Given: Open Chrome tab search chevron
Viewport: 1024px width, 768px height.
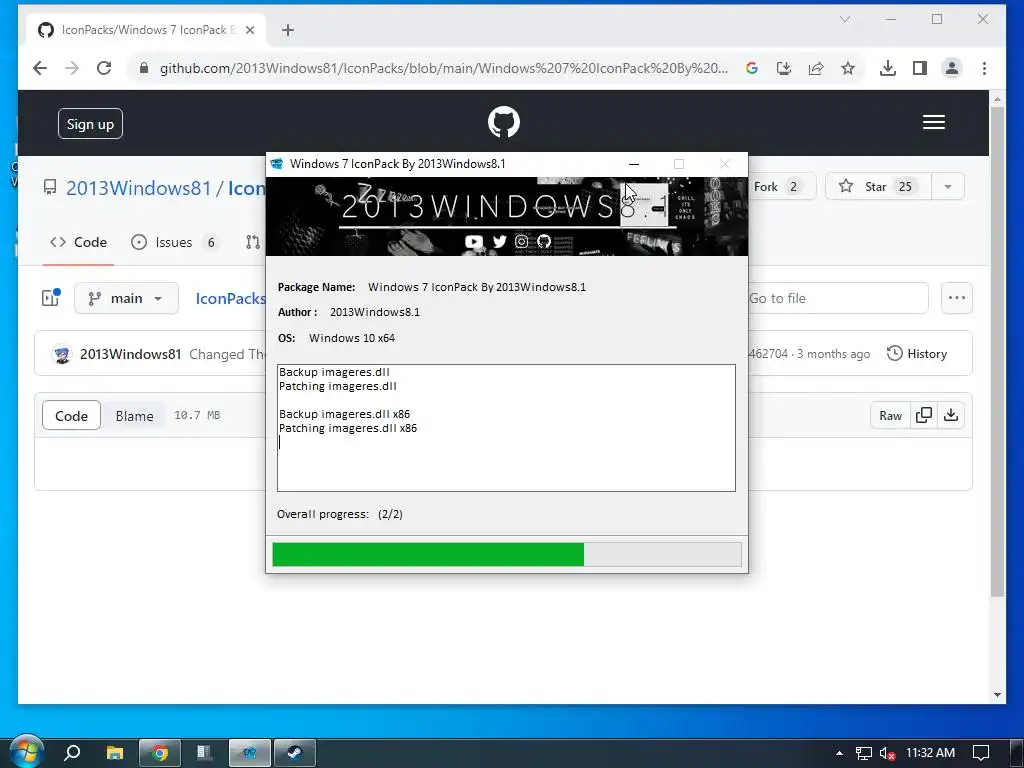Looking at the screenshot, I should point(844,19).
